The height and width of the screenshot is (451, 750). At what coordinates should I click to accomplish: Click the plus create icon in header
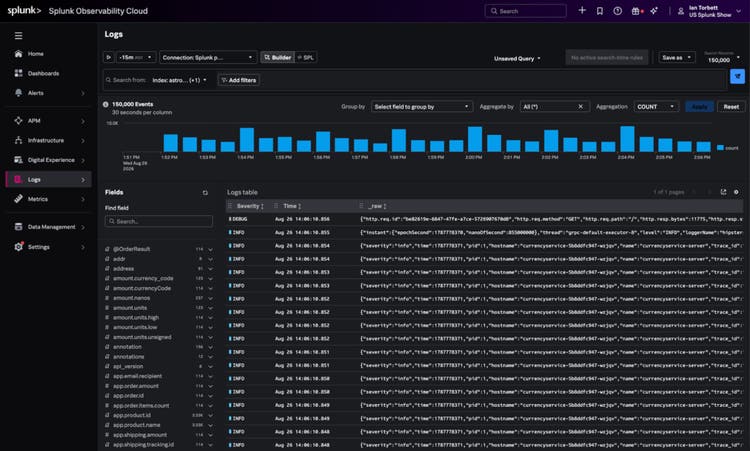click(x=582, y=11)
